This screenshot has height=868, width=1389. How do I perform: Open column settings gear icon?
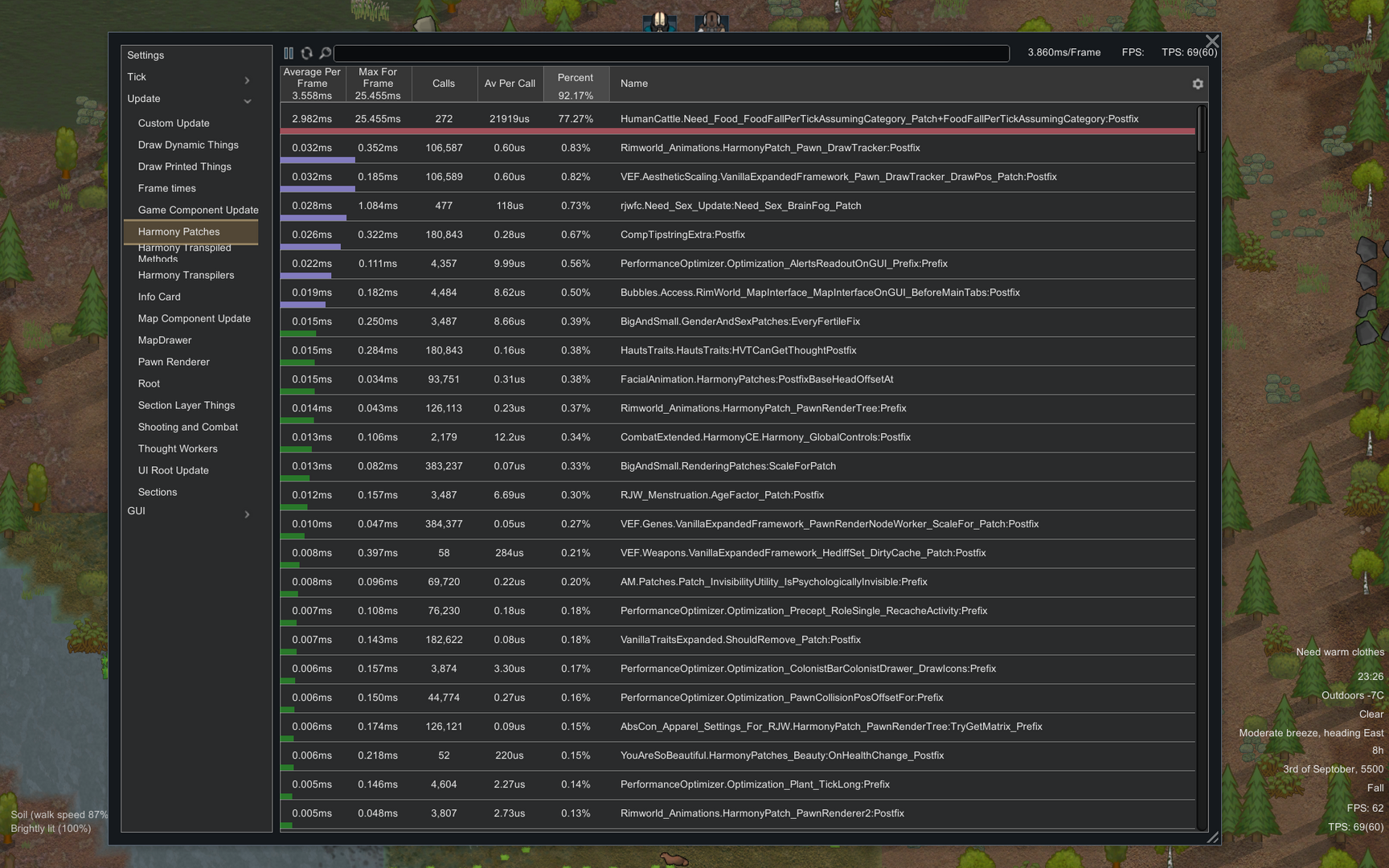tap(1198, 84)
